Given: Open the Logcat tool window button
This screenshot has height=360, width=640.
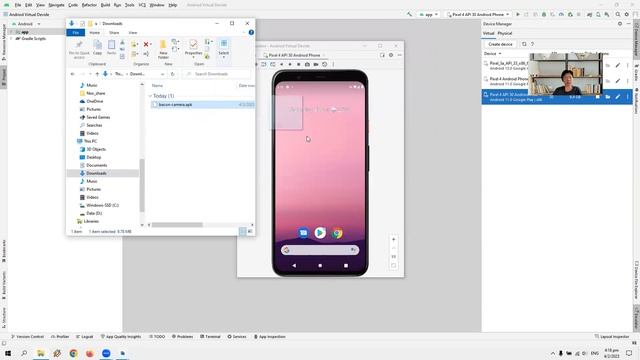Looking at the screenshot, I should coord(84,337).
